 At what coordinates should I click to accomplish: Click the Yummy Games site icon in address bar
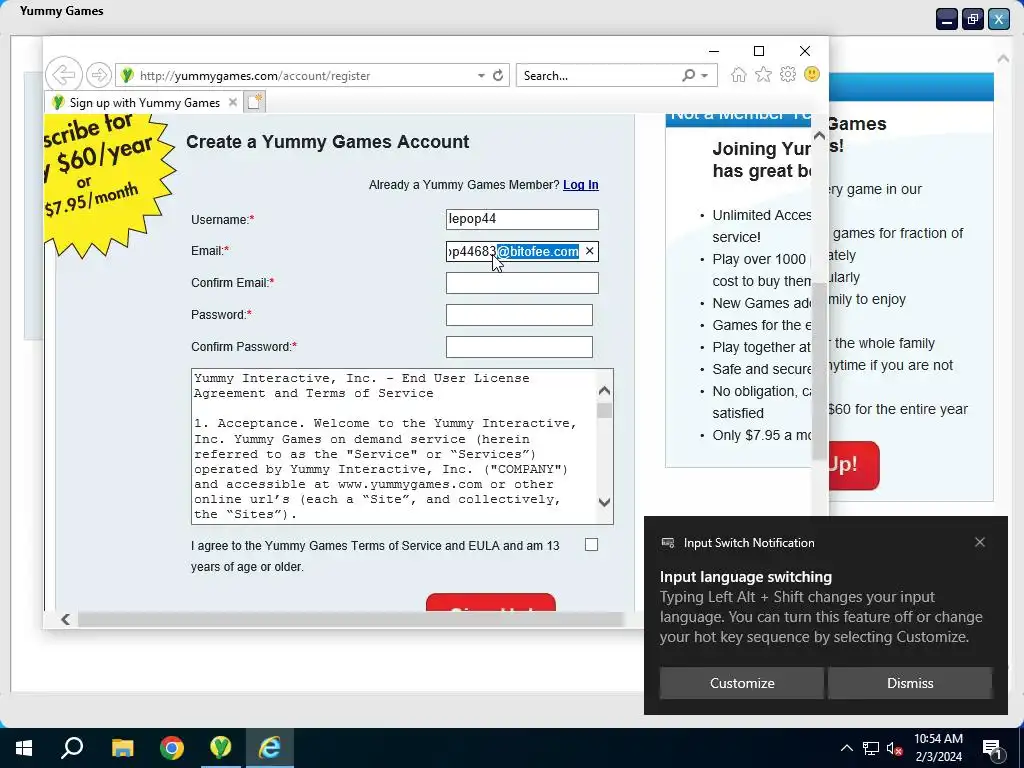[x=127, y=75]
